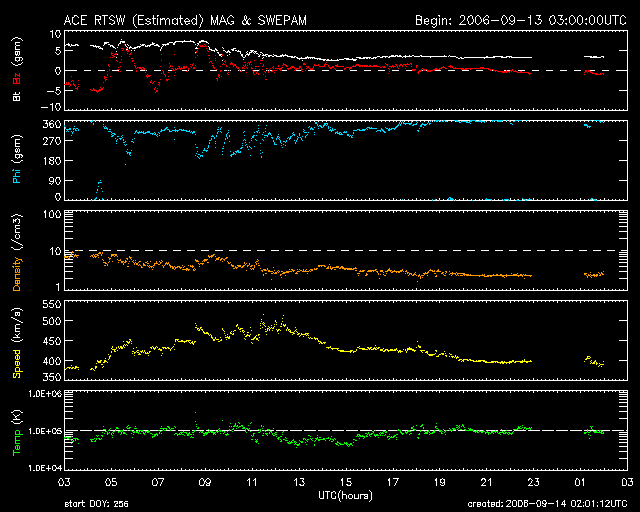The width and height of the screenshot is (640, 512).
Task: Click the 'start DOY: 256' text
Action: 96,504
